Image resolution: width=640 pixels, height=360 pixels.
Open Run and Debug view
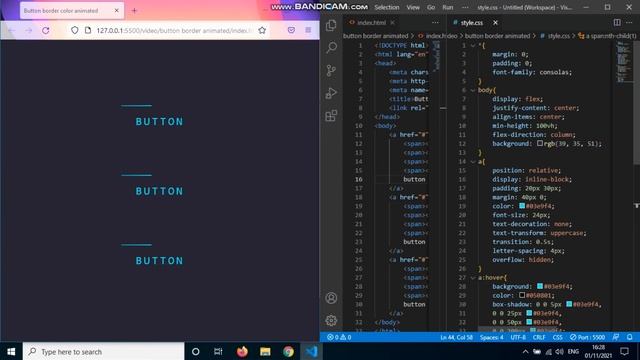331,93
